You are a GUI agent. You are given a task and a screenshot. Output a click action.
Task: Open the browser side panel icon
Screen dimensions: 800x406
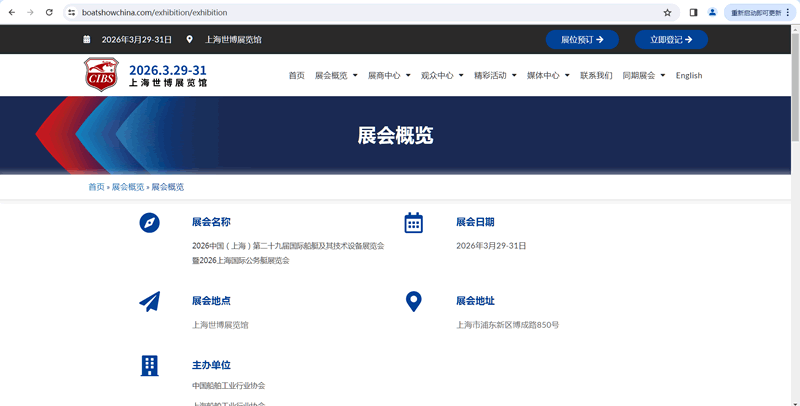click(x=693, y=13)
